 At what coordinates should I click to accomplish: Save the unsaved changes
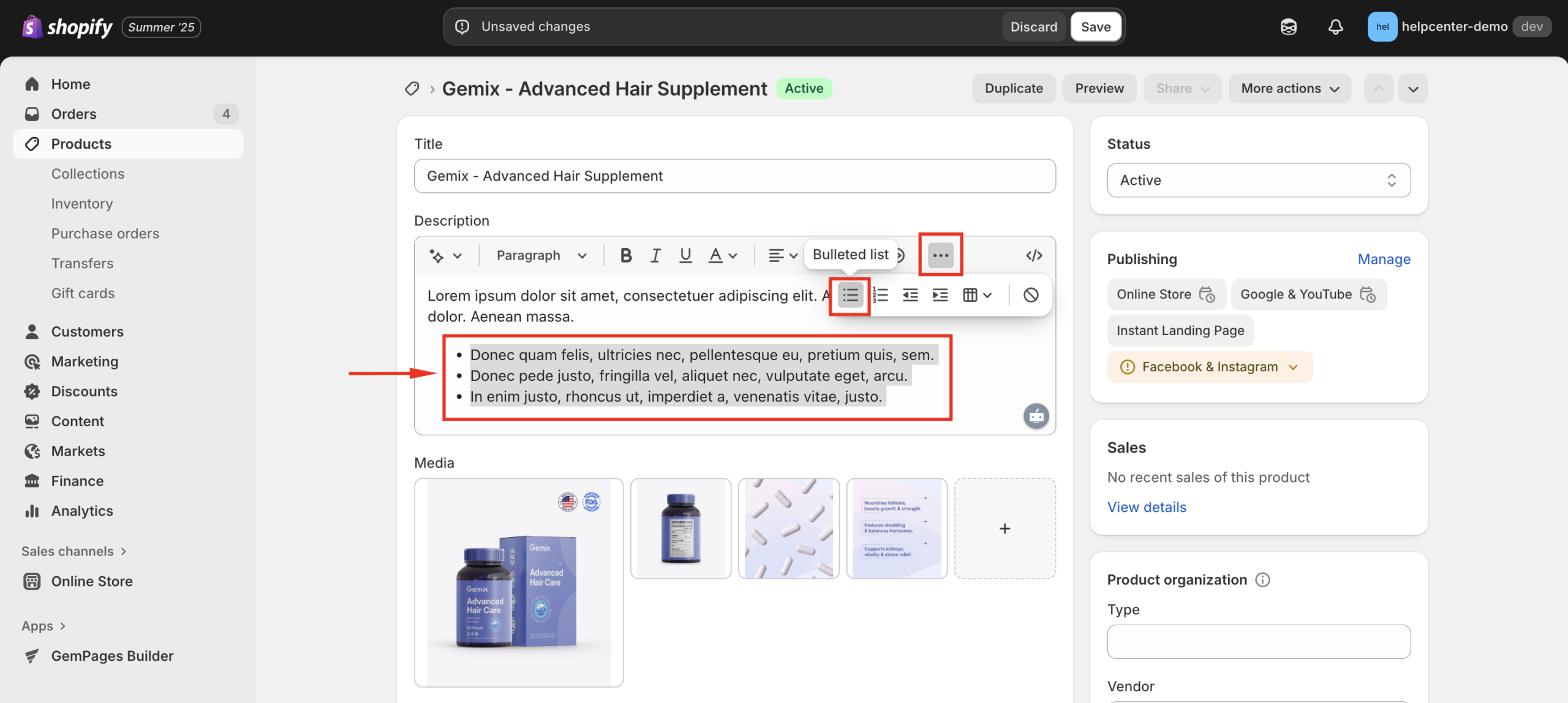pyautogui.click(x=1095, y=27)
